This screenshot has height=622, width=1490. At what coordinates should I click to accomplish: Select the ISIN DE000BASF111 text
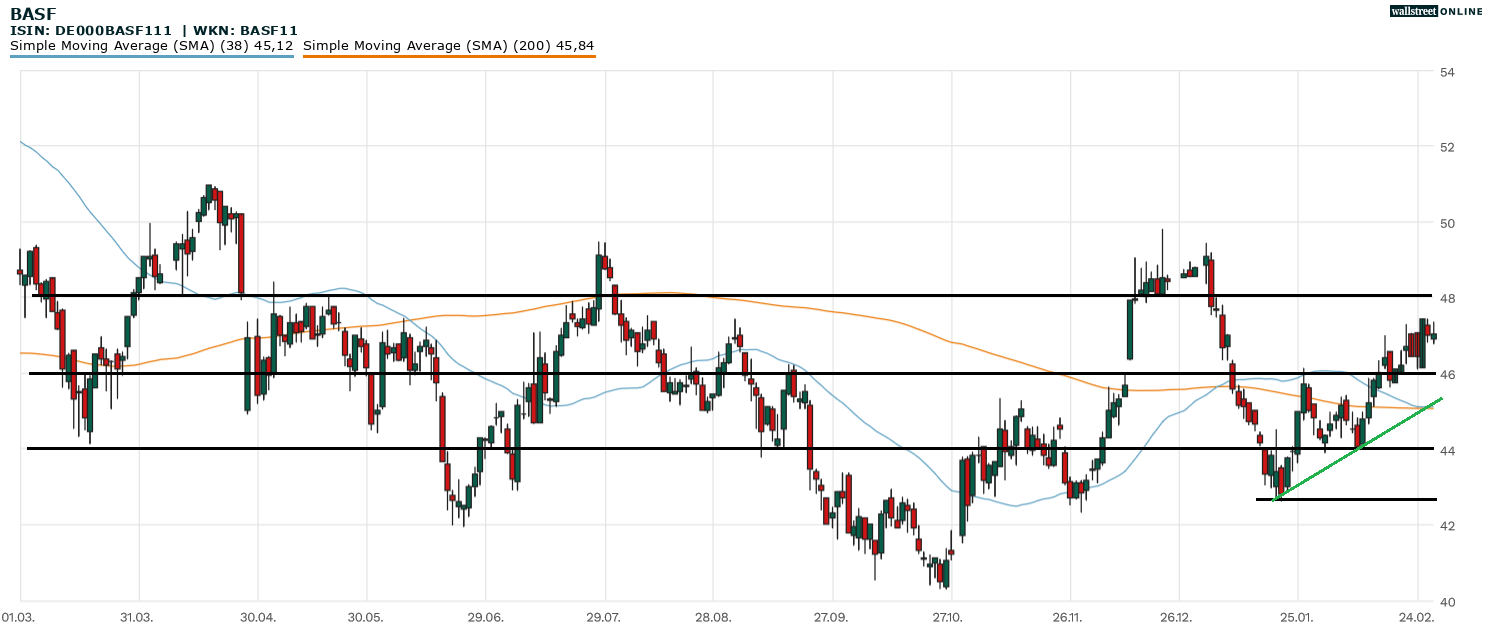click(92, 31)
